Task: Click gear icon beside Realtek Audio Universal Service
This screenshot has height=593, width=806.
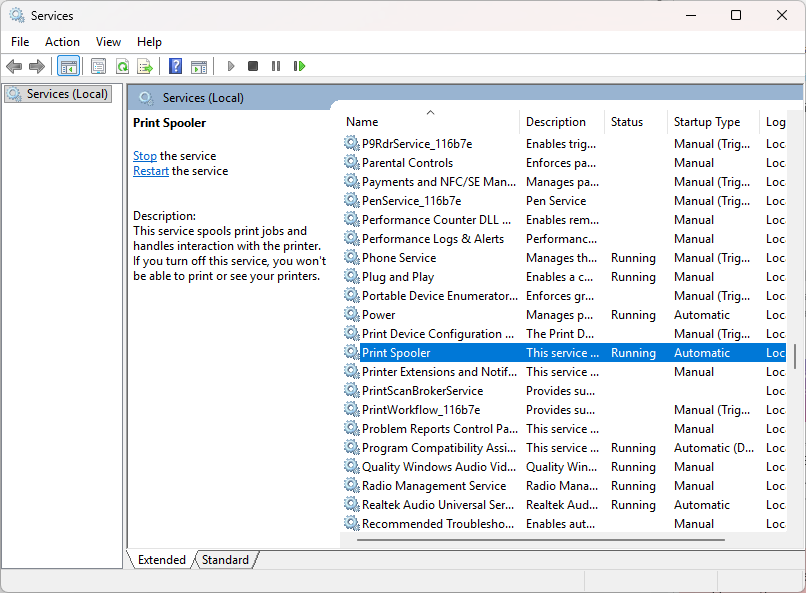Action: click(351, 505)
